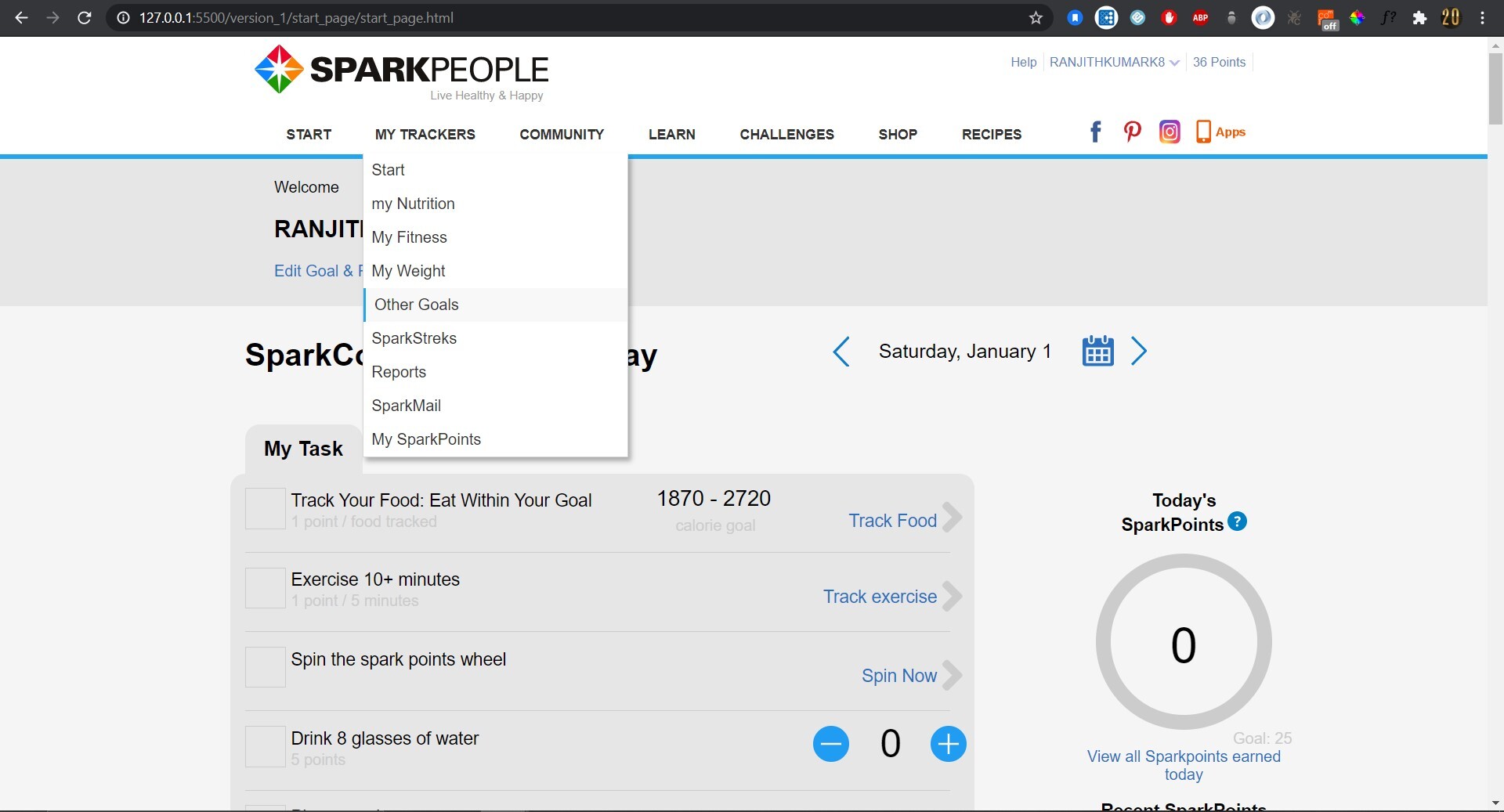Click the Track Food link
Image resolution: width=1504 pixels, height=812 pixels.
tap(892, 521)
